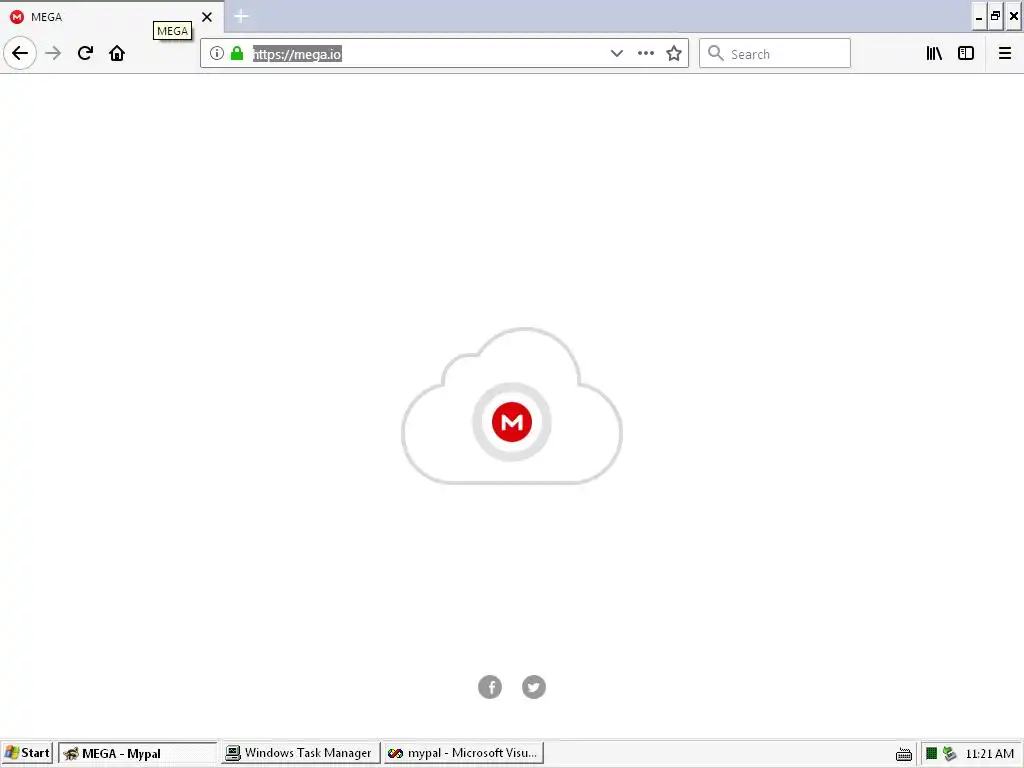Viewport: 1024px width, 768px height.
Task: Click the MEGA favicon in the tab
Action: coord(17,17)
